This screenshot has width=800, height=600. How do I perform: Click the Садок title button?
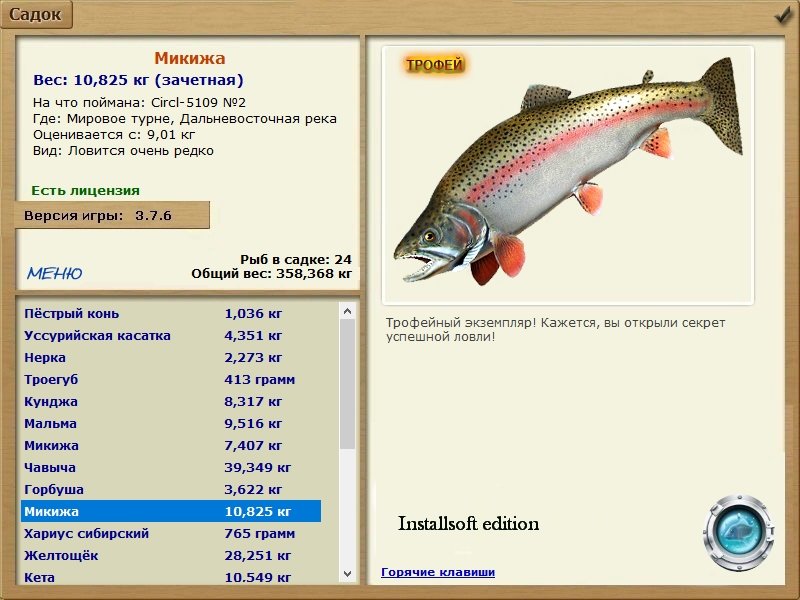[x=36, y=14]
